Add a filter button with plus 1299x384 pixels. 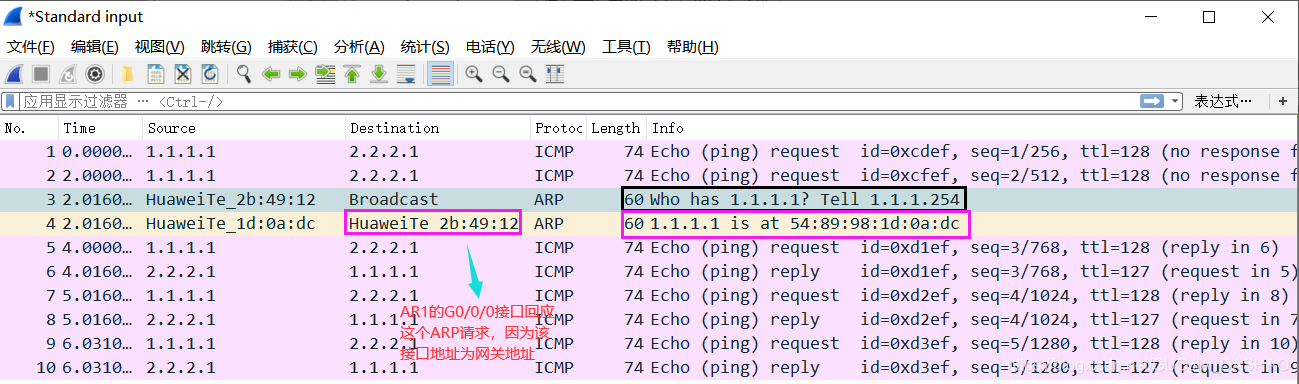(x=1282, y=102)
